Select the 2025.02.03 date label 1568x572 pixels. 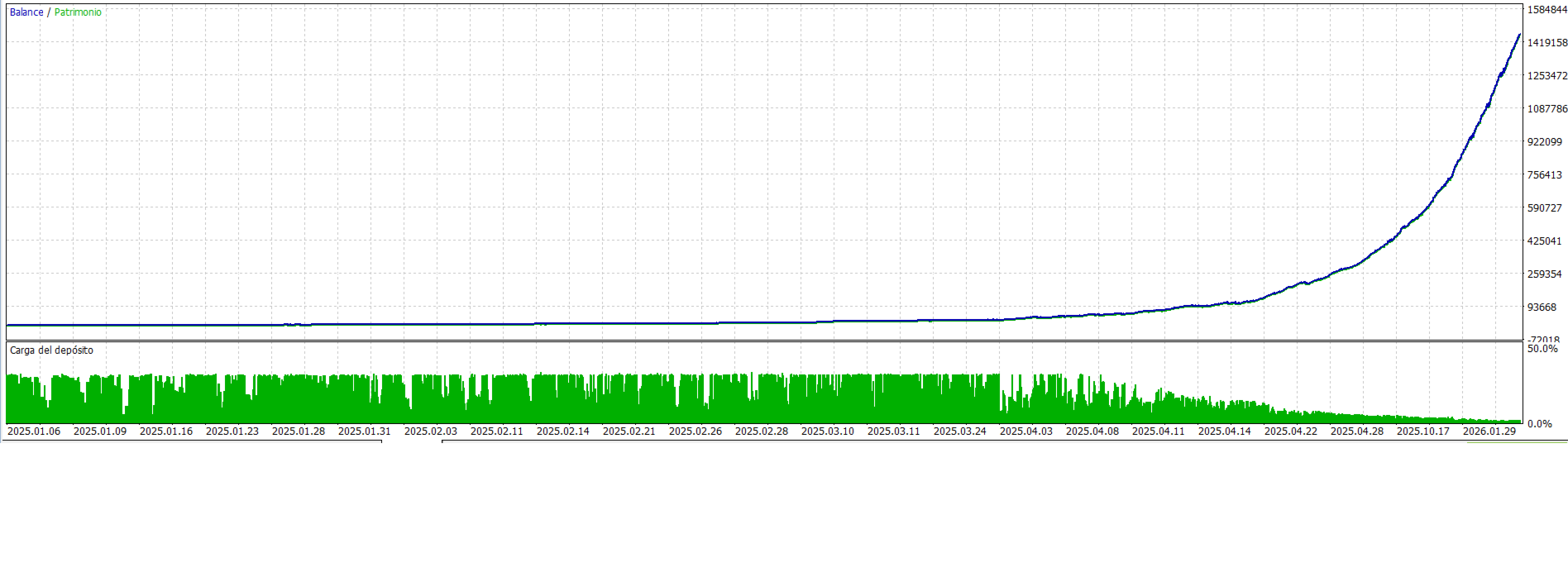point(431,431)
